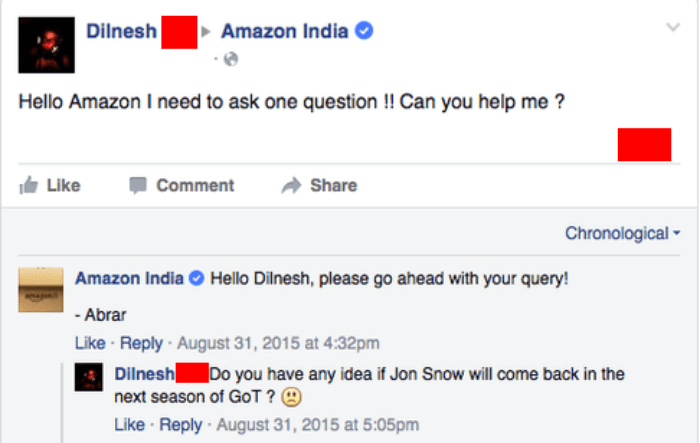Viewport: 700px width, 443px height.
Task: Expand the Chronological sort dropdown
Action: (x=621, y=233)
